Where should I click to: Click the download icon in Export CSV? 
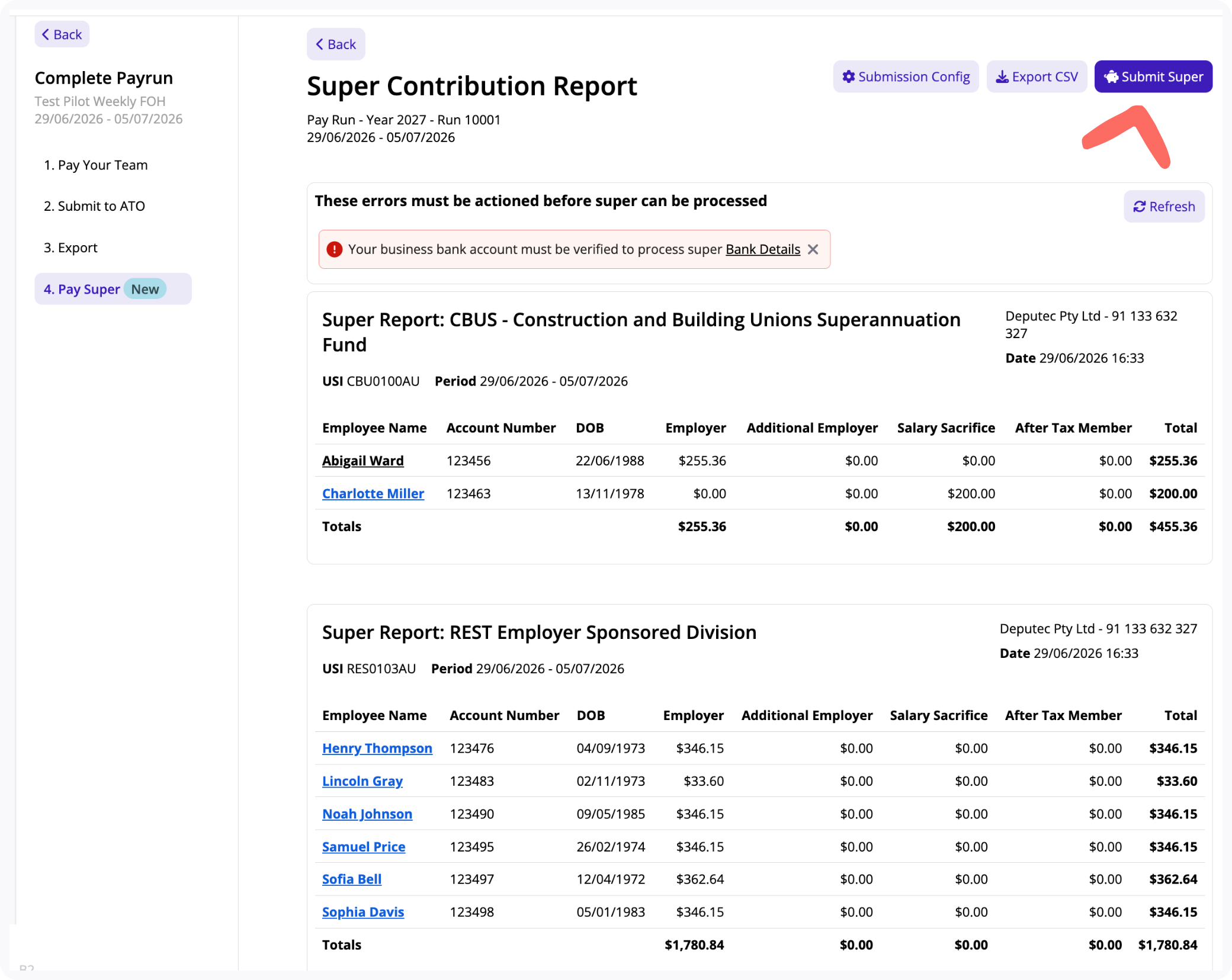1002,77
